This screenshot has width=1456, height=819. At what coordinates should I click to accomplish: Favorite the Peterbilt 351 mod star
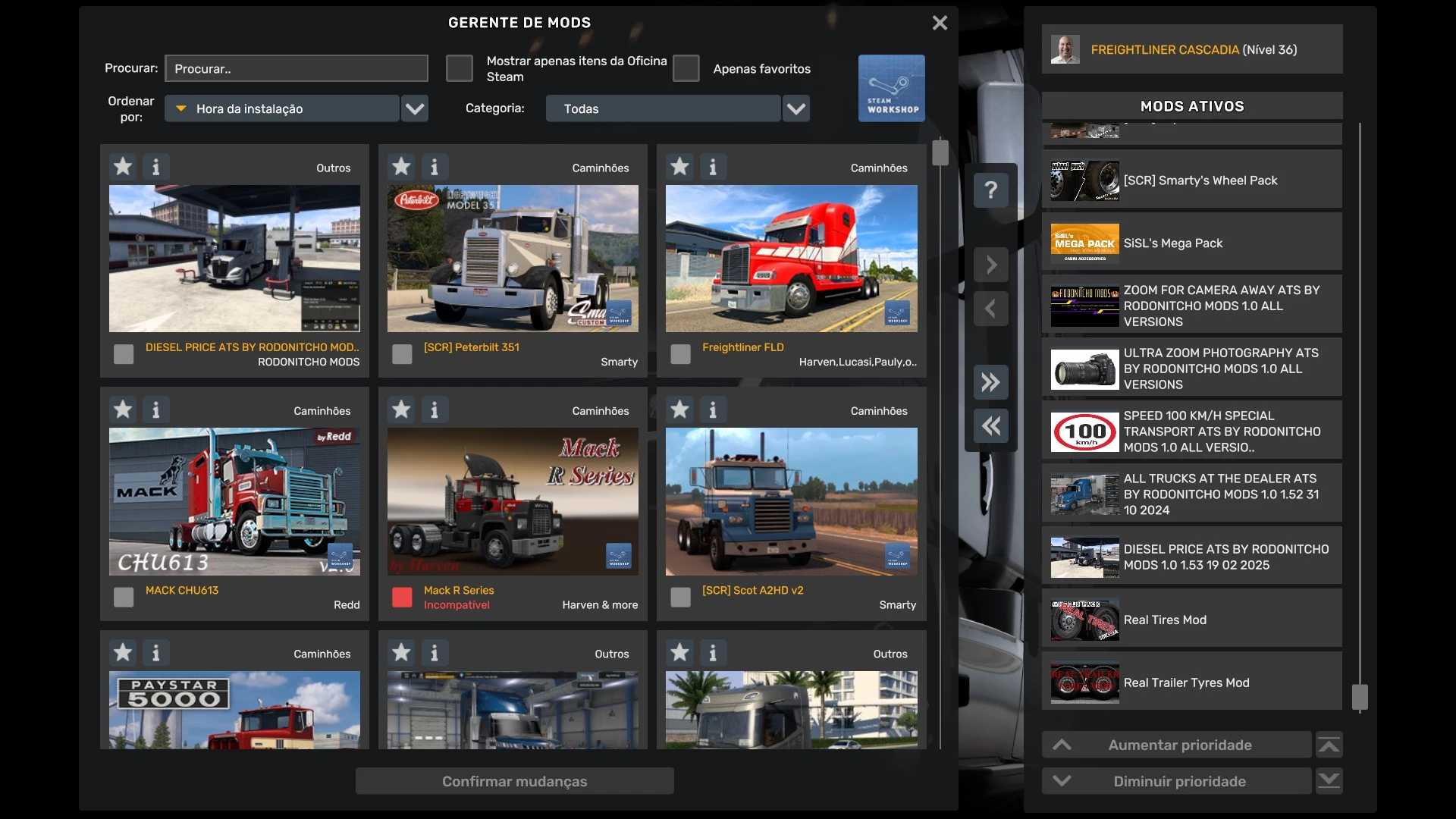(401, 167)
